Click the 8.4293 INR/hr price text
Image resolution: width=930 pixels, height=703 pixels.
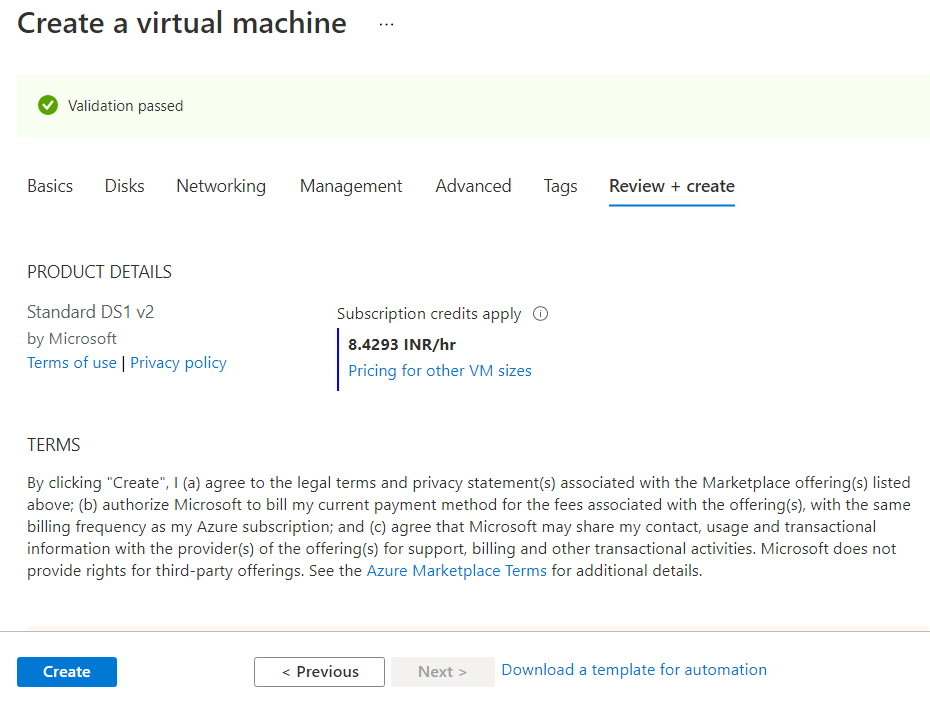pos(402,345)
